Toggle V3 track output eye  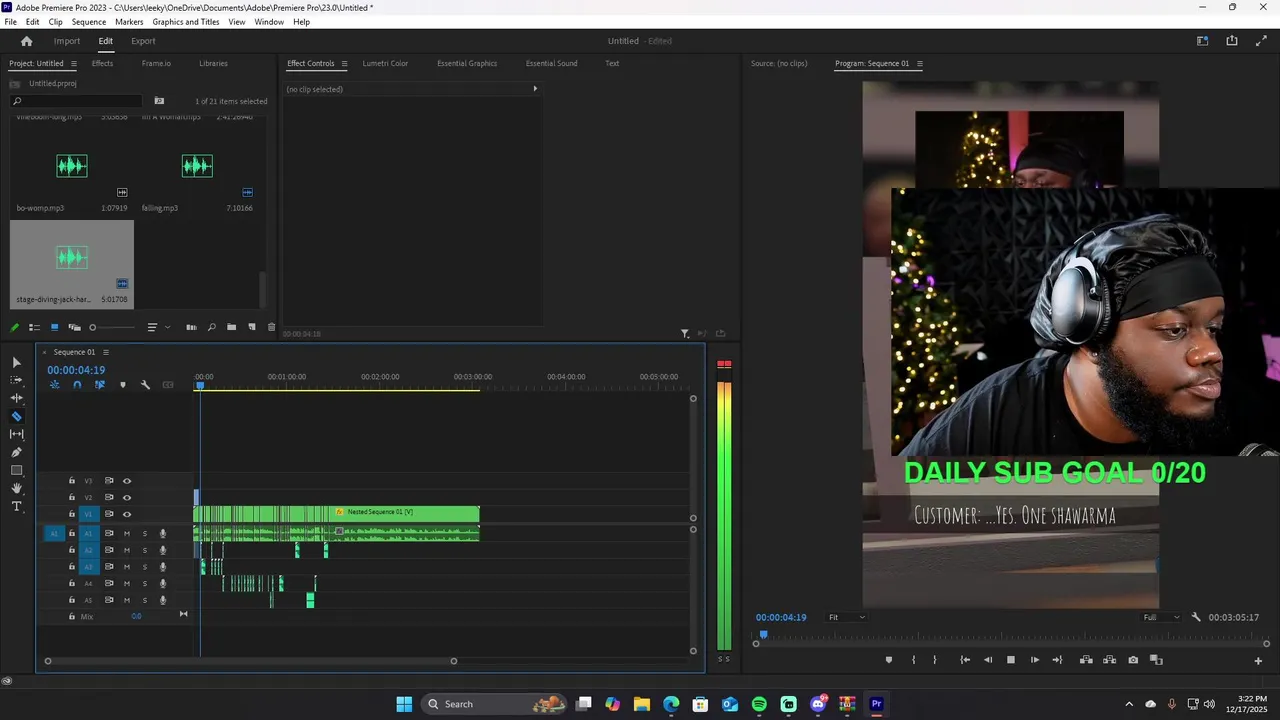click(127, 481)
